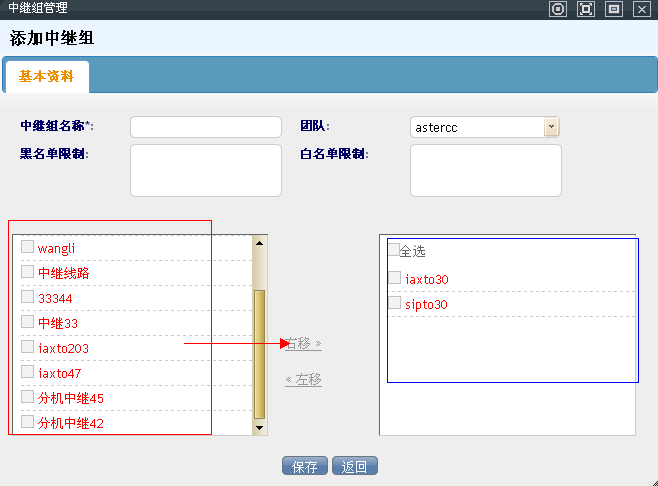Switch to the 基本资料 tab

tap(46, 76)
